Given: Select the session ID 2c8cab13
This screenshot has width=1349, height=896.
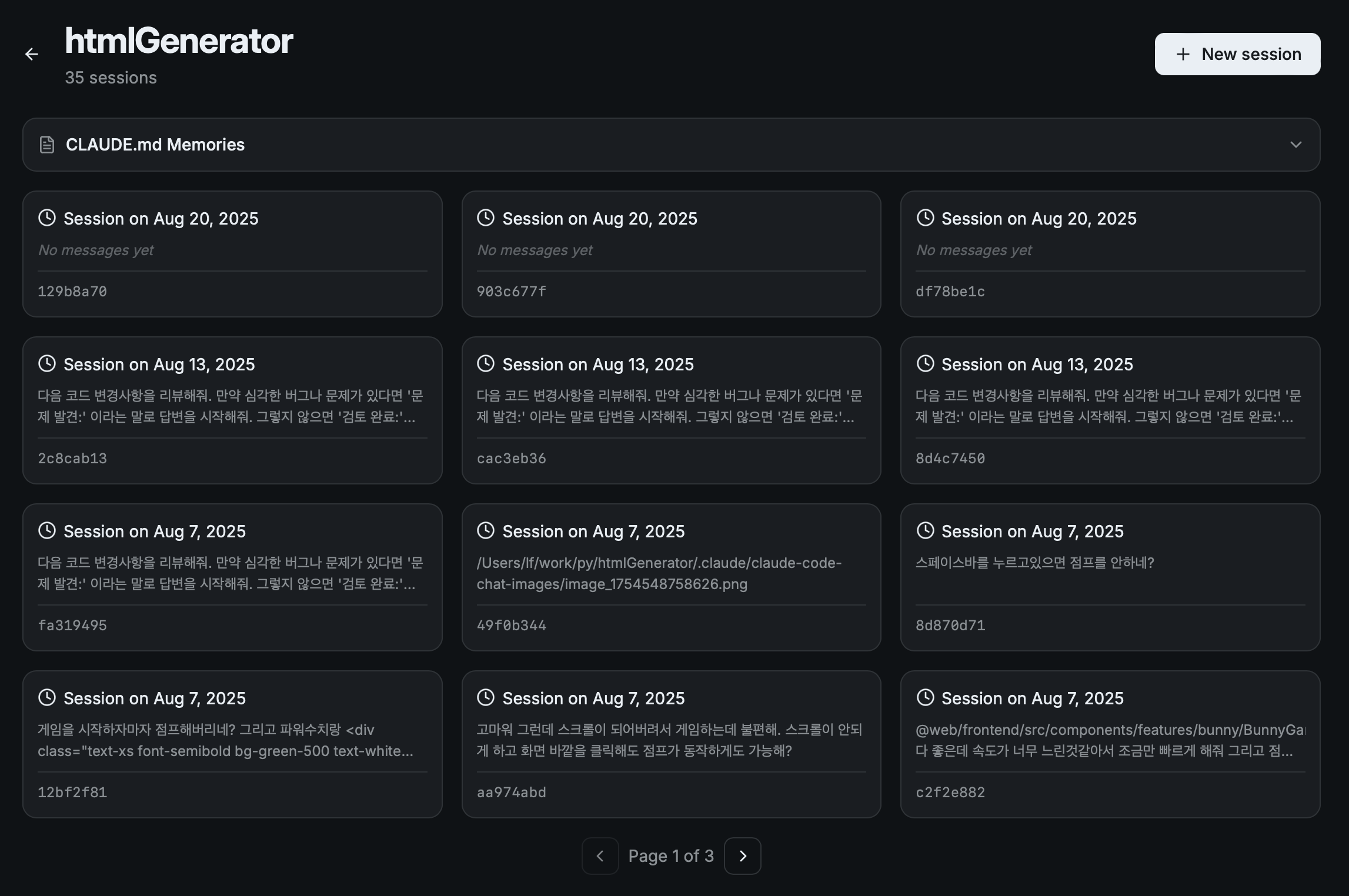Looking at the screenshot, I should point(72,459).
